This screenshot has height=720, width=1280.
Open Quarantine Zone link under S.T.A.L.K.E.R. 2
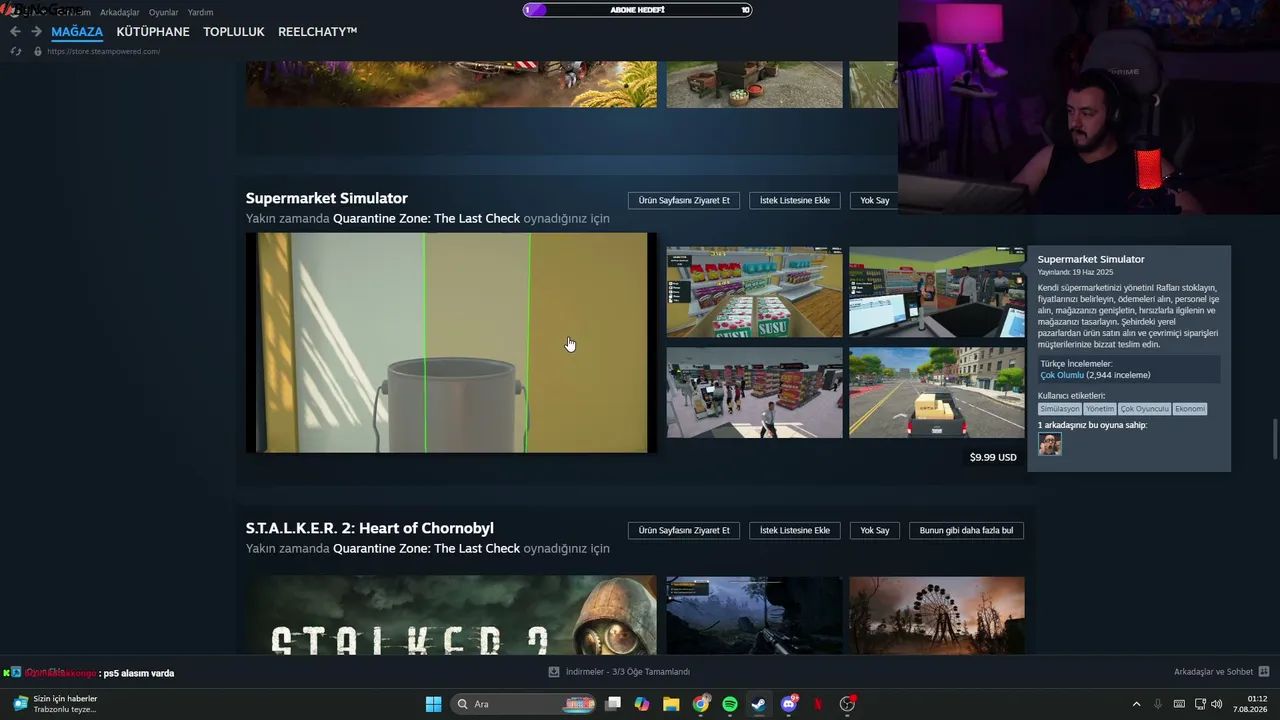[x=426, y=548]
